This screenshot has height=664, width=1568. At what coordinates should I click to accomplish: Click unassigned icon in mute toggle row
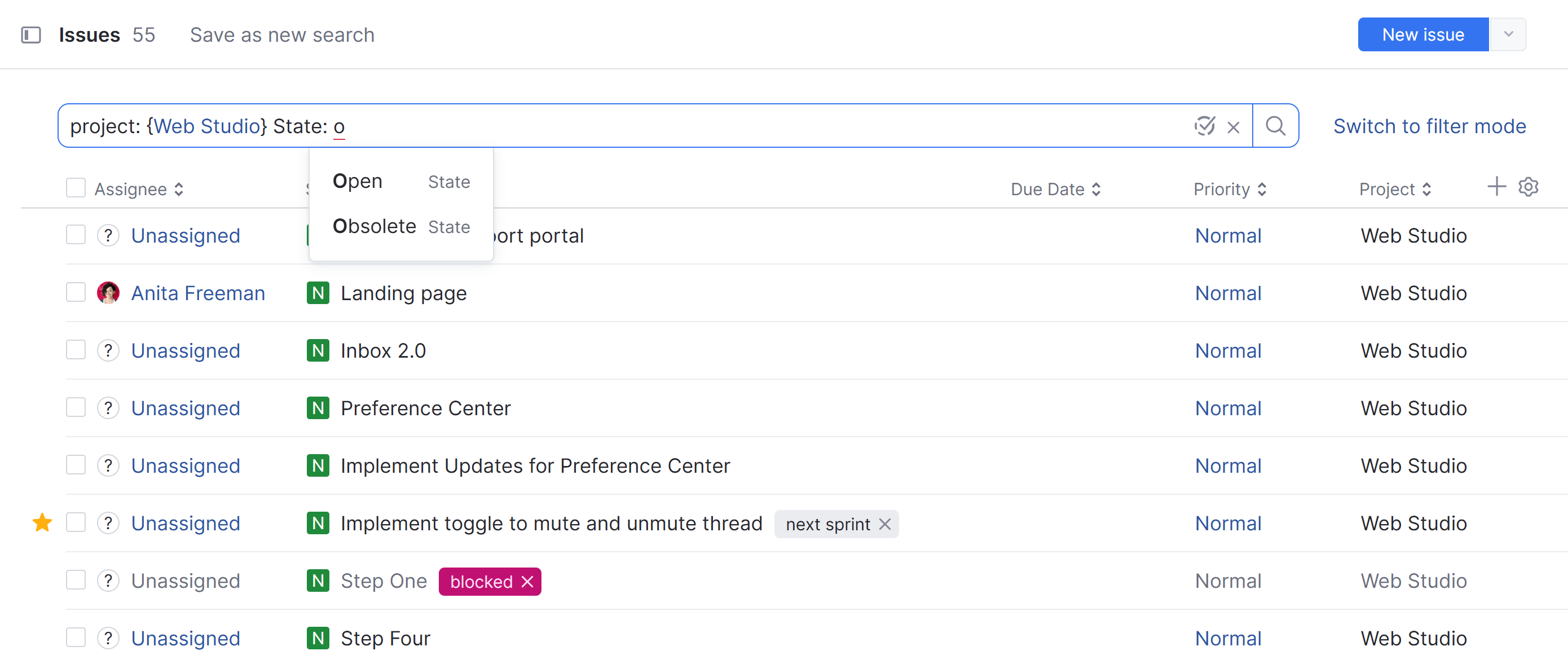(x=108, y=523)
